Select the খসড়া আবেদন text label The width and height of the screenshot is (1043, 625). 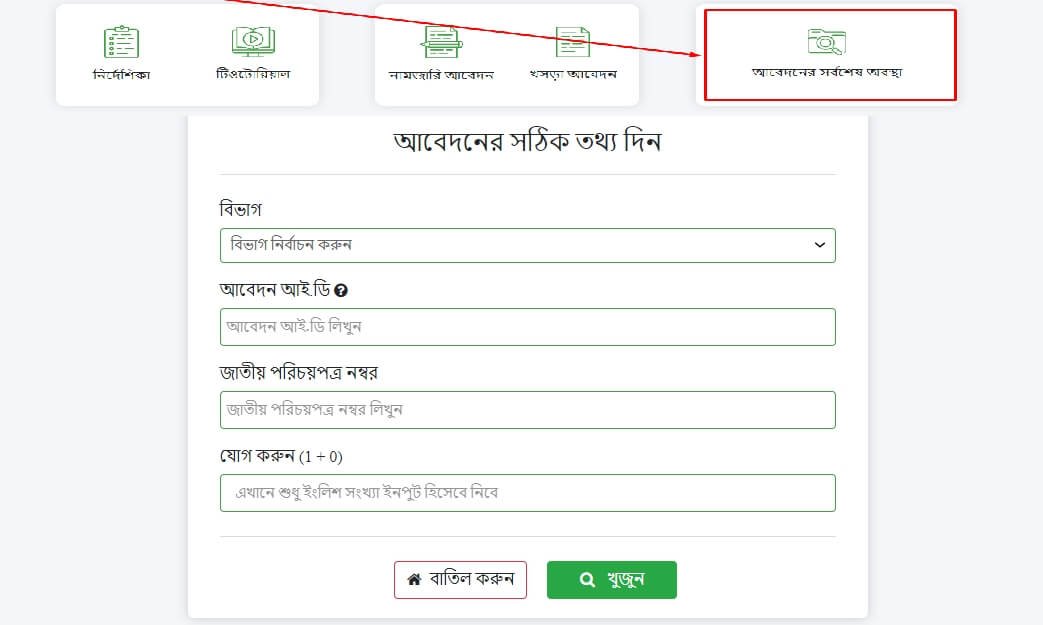pyautogui.click(x=573, y=74)
